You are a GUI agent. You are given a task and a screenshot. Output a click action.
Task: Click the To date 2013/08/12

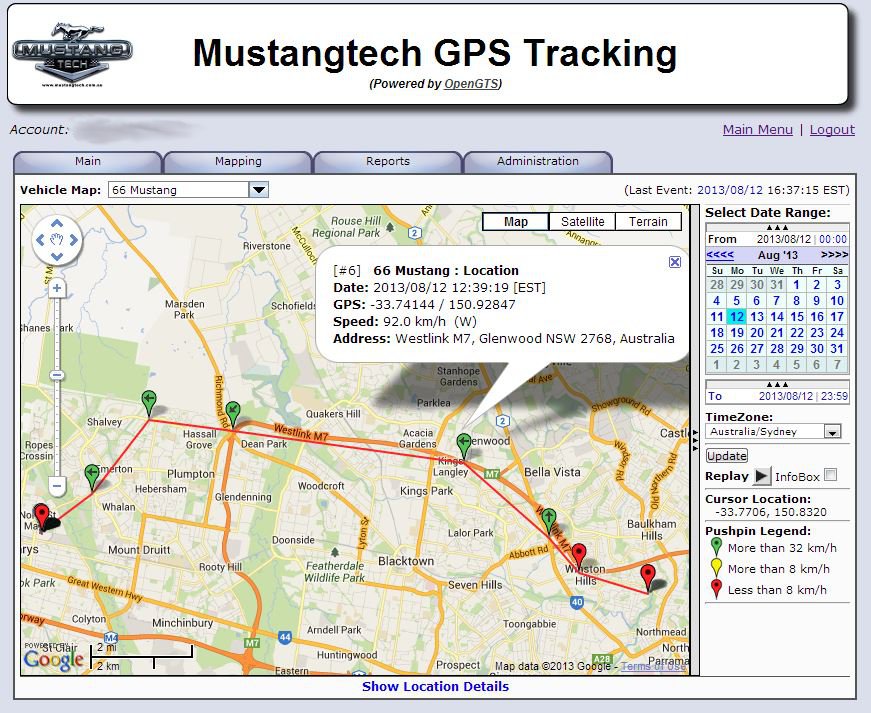point(786,396)
